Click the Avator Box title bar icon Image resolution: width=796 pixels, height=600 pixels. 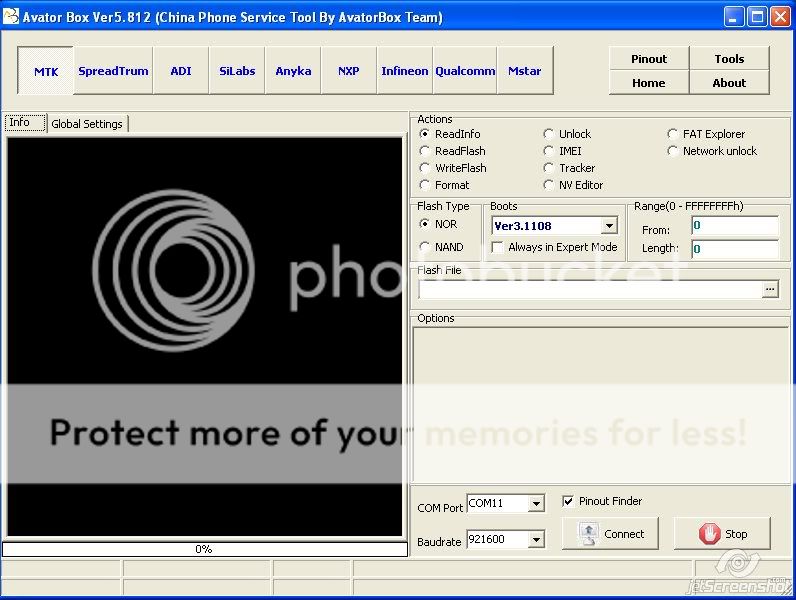[11, 16]
